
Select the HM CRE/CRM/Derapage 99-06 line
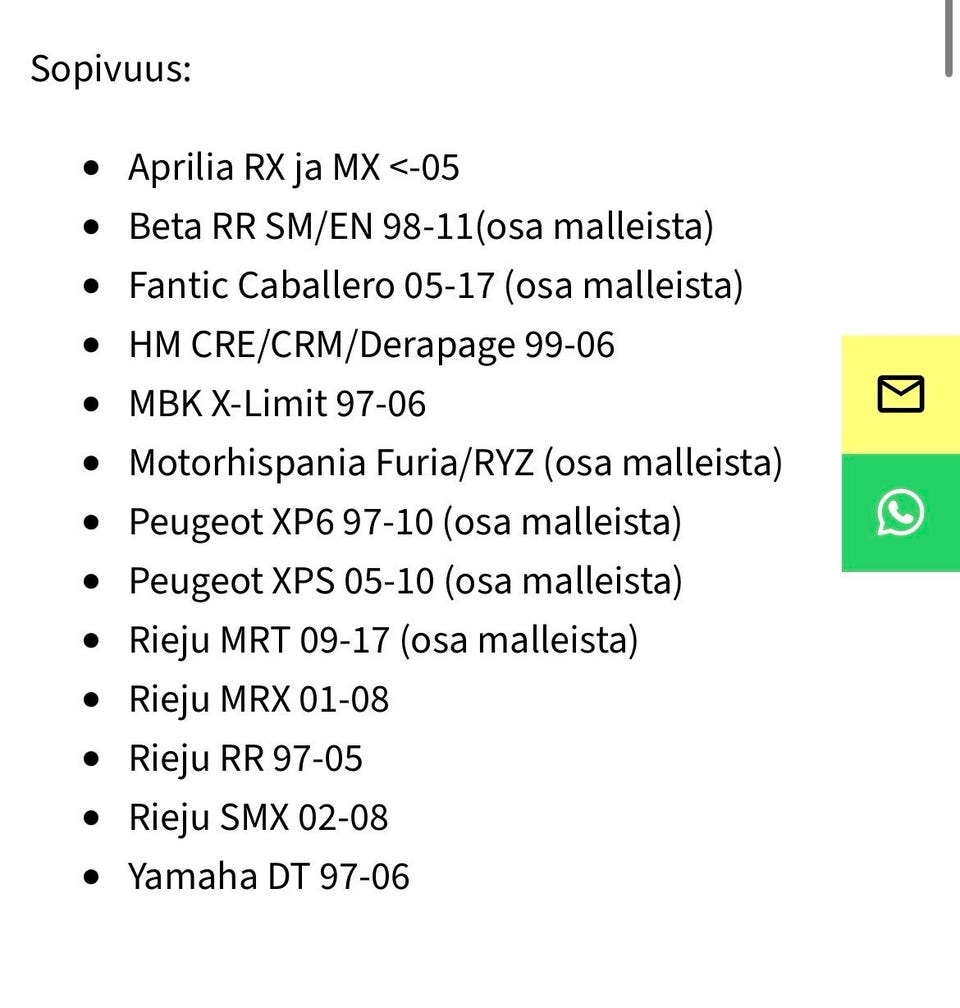[371, 345]
